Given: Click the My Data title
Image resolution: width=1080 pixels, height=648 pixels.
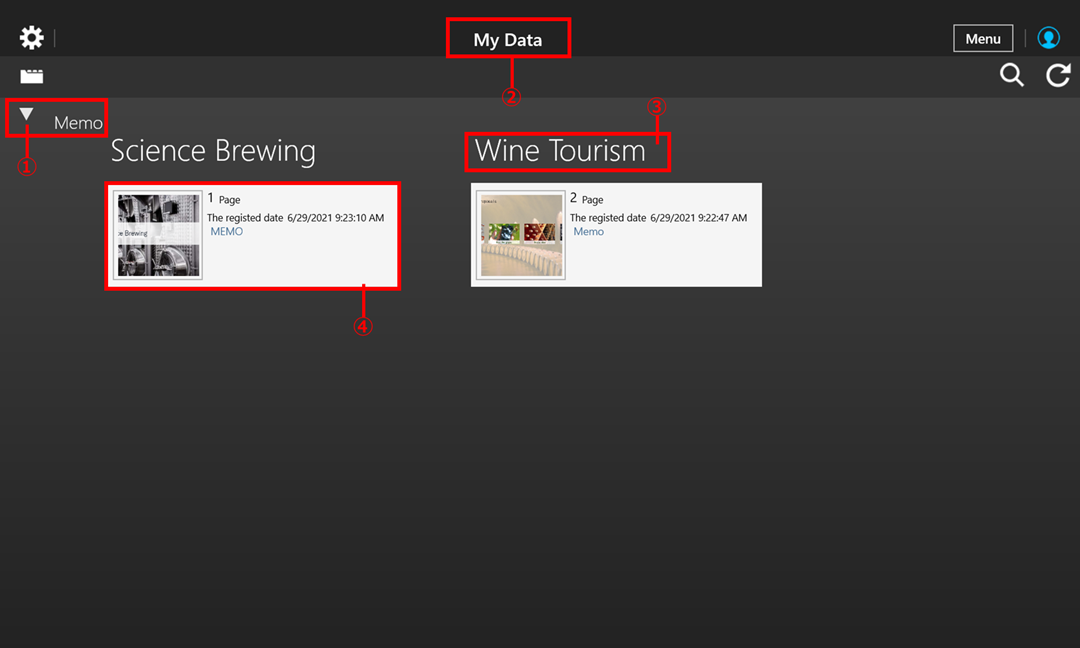Looking at the screenshot, I should pos(508,40).
